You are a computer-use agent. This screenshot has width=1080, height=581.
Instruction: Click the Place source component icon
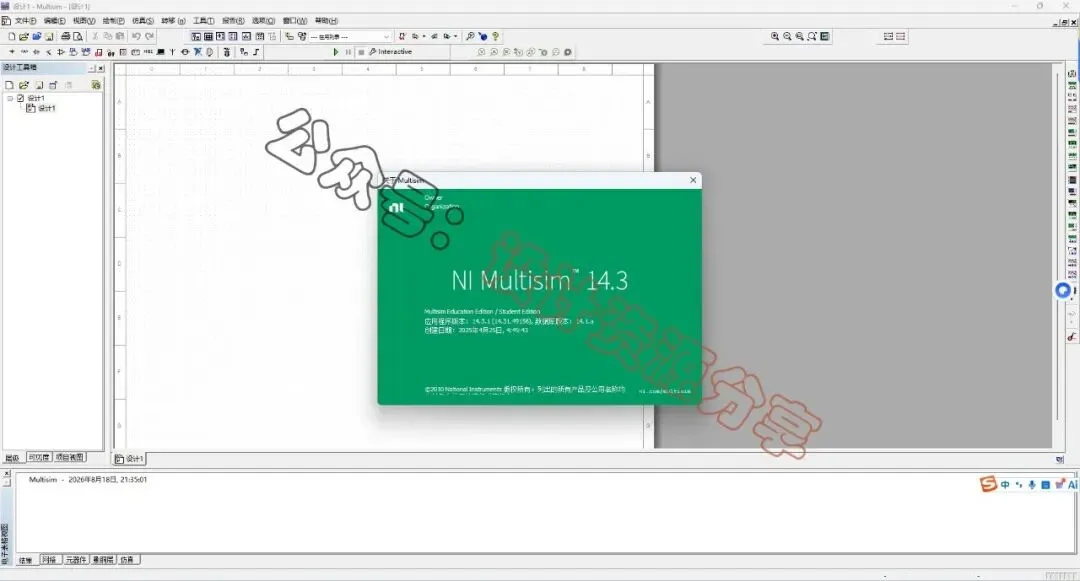coord(12,52)
